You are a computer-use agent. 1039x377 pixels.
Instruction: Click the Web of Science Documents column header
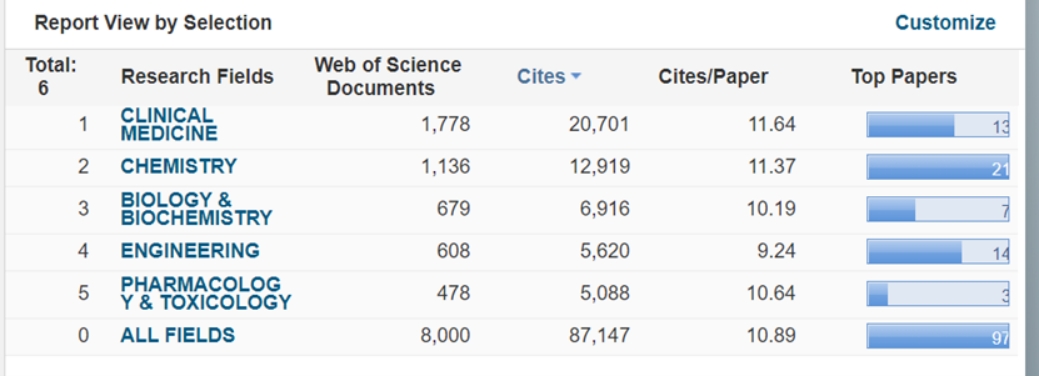pos(388,76)
